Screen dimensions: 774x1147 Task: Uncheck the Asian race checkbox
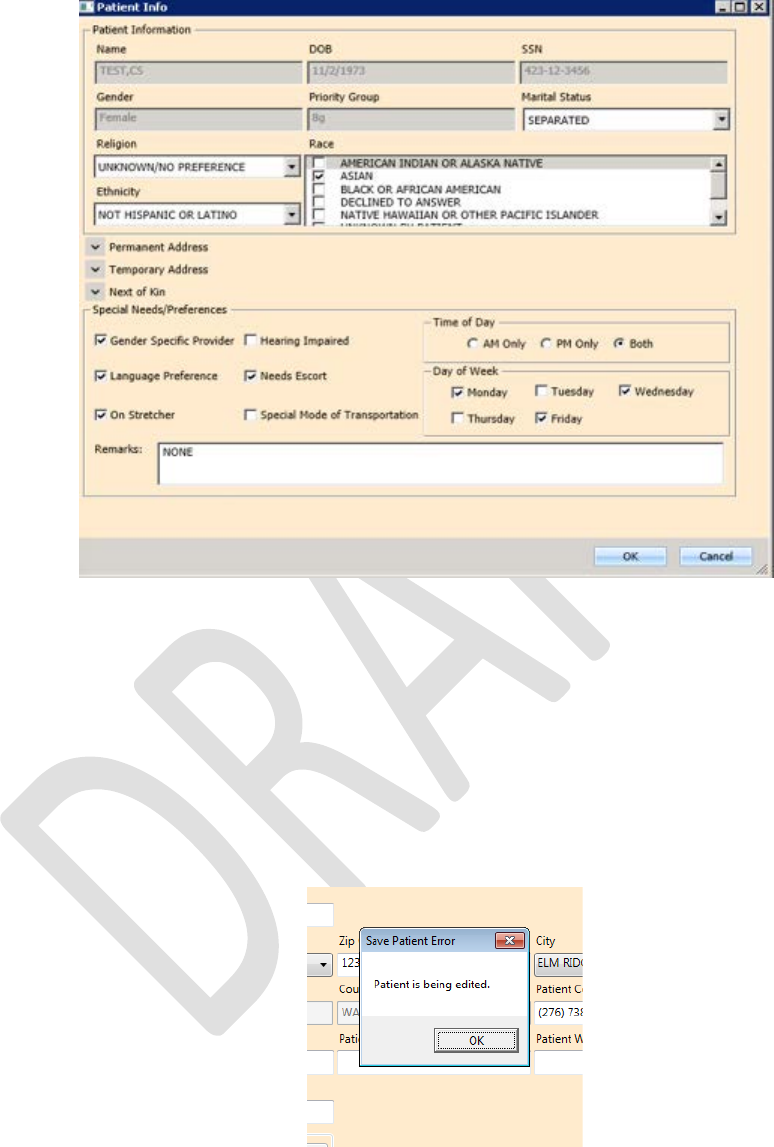click(318, 176)
